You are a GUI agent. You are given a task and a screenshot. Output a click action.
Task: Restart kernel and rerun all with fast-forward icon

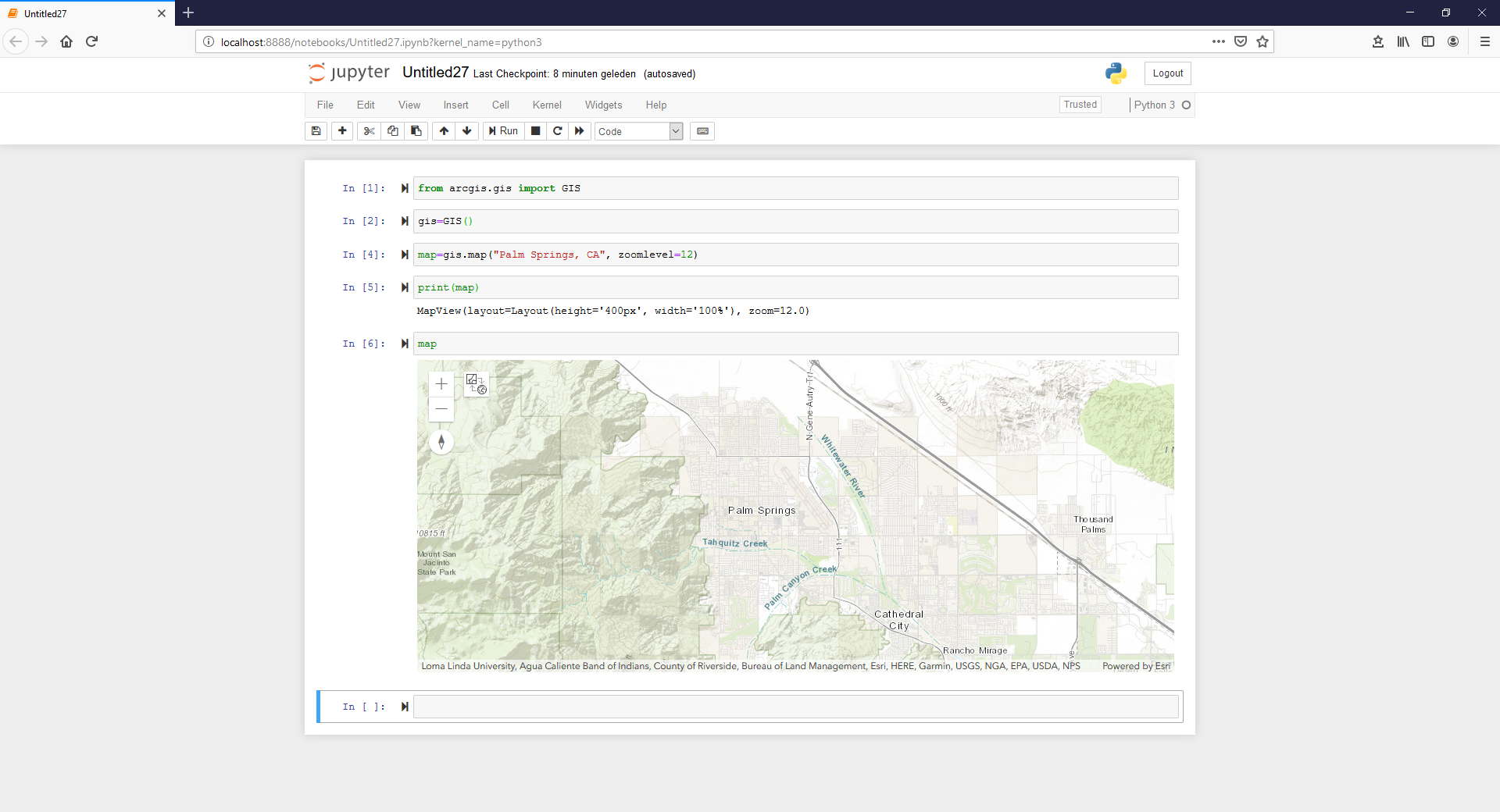[x=579, y=131]
